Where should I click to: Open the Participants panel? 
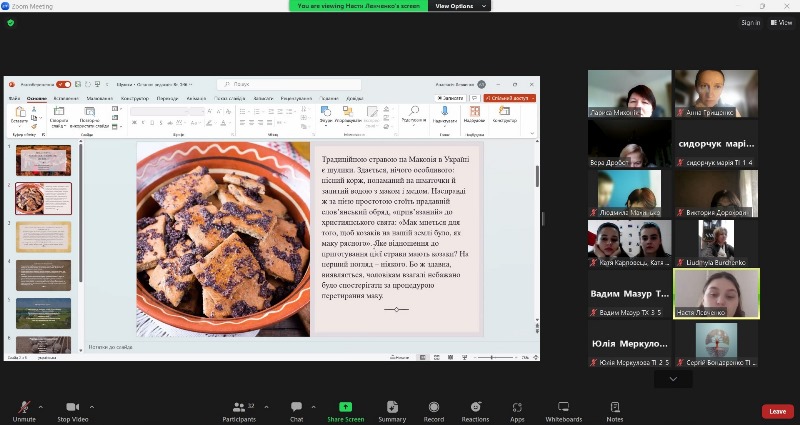238,410
